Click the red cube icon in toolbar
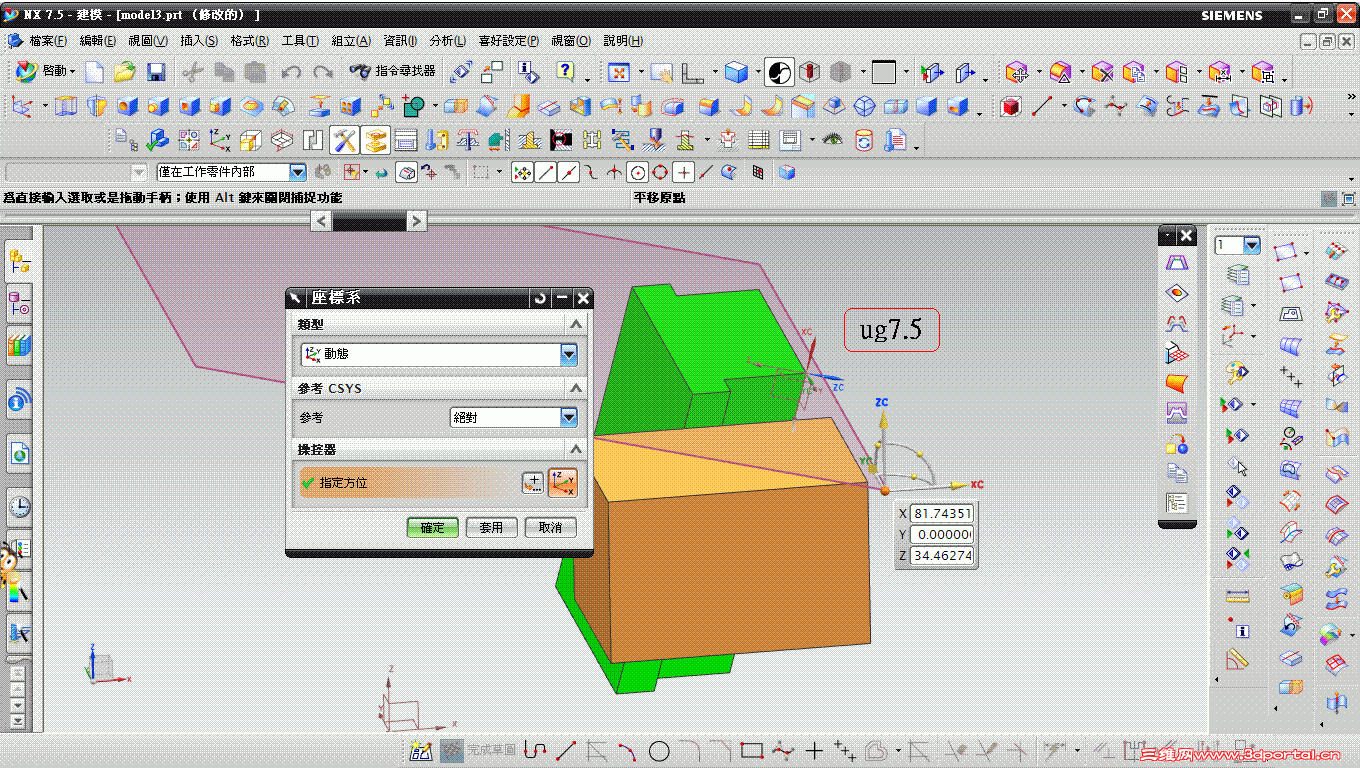Image resolution: width=1360 pixels, height=768 pixels. (1011, 105)
